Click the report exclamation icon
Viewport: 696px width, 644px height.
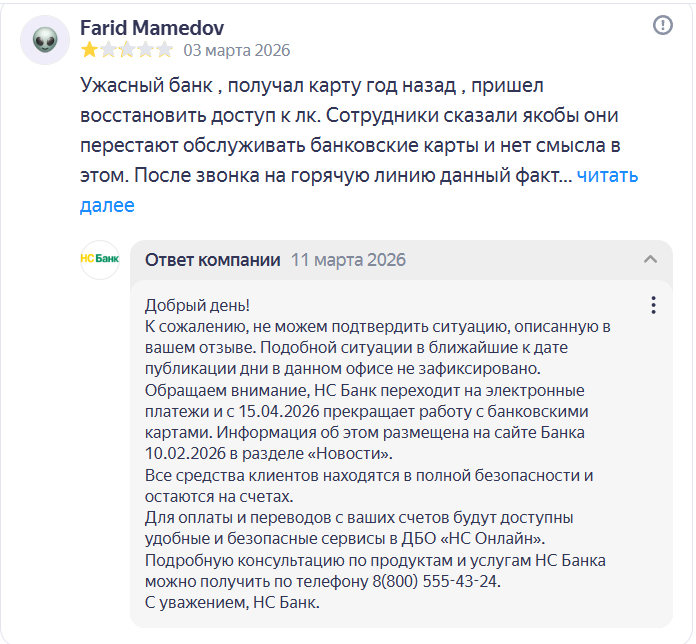(x=663, y=26)
